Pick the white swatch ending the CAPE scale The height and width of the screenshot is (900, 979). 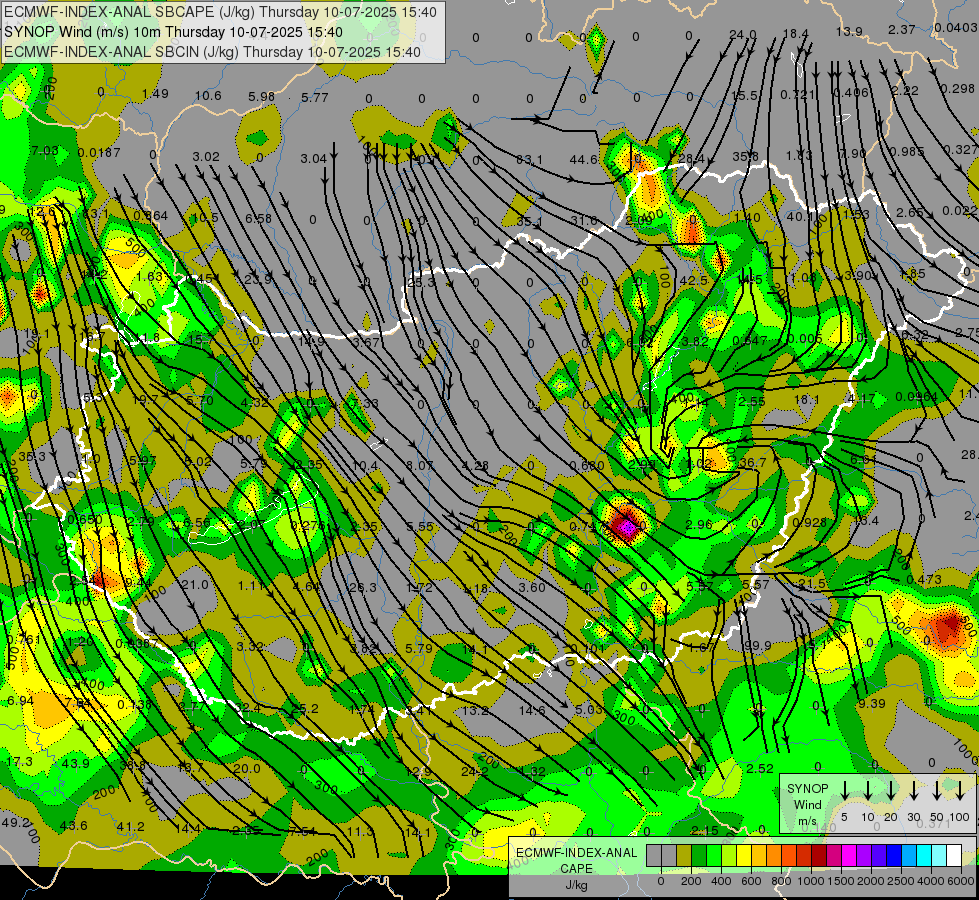[954, 856]
